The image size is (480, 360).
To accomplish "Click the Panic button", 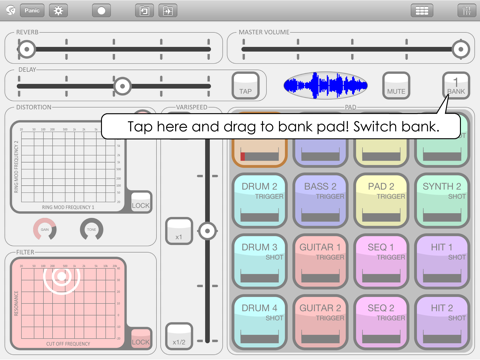I will click(x=32, y=11).
